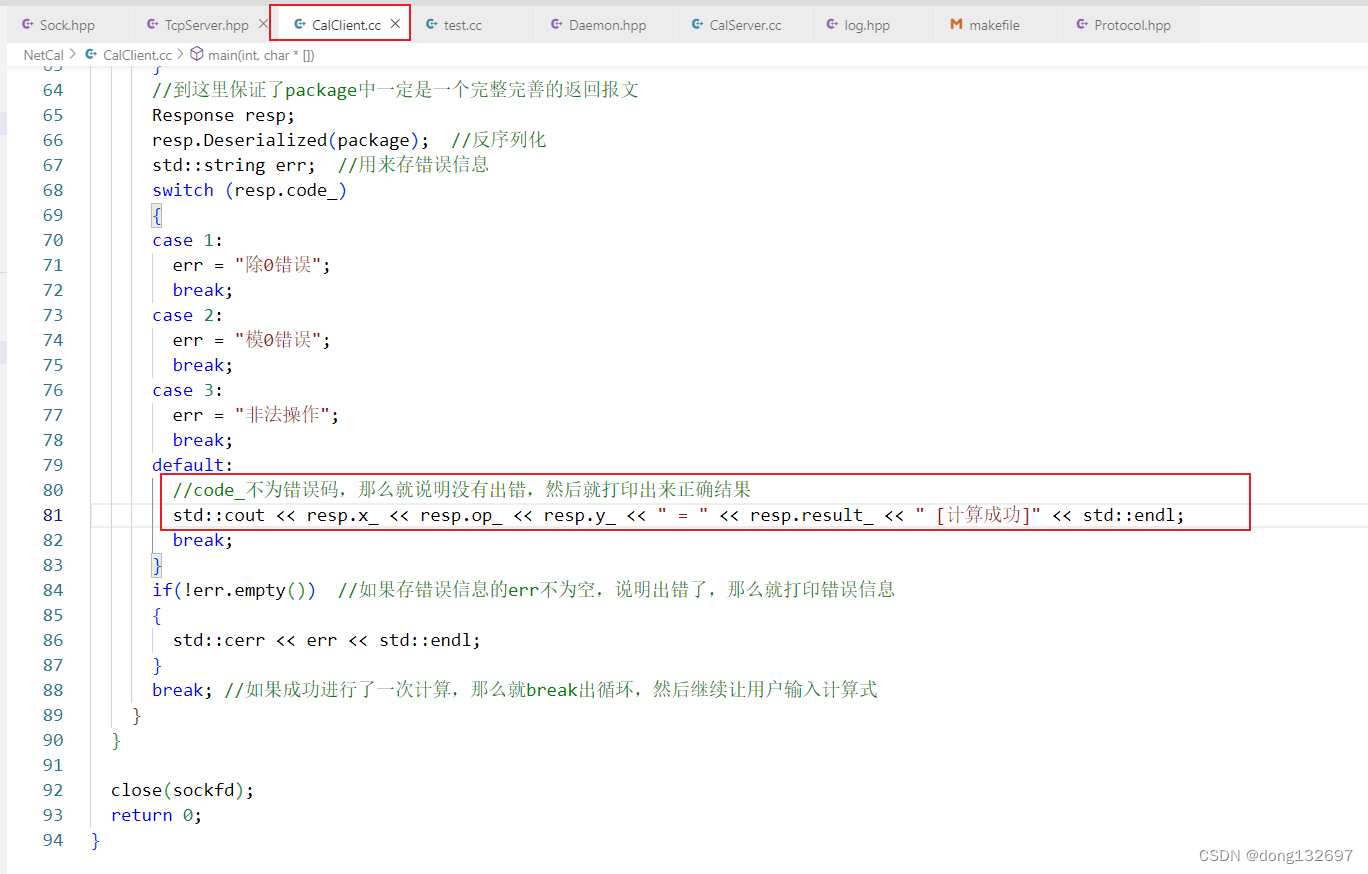Screen dimensions: 1368x874
Task: Click NetCal folder in breadcrumbs
Action: point(43,55)
